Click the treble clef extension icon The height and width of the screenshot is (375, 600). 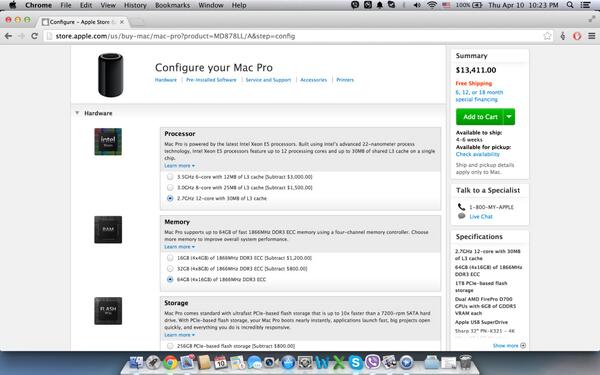tap(562, 36)
